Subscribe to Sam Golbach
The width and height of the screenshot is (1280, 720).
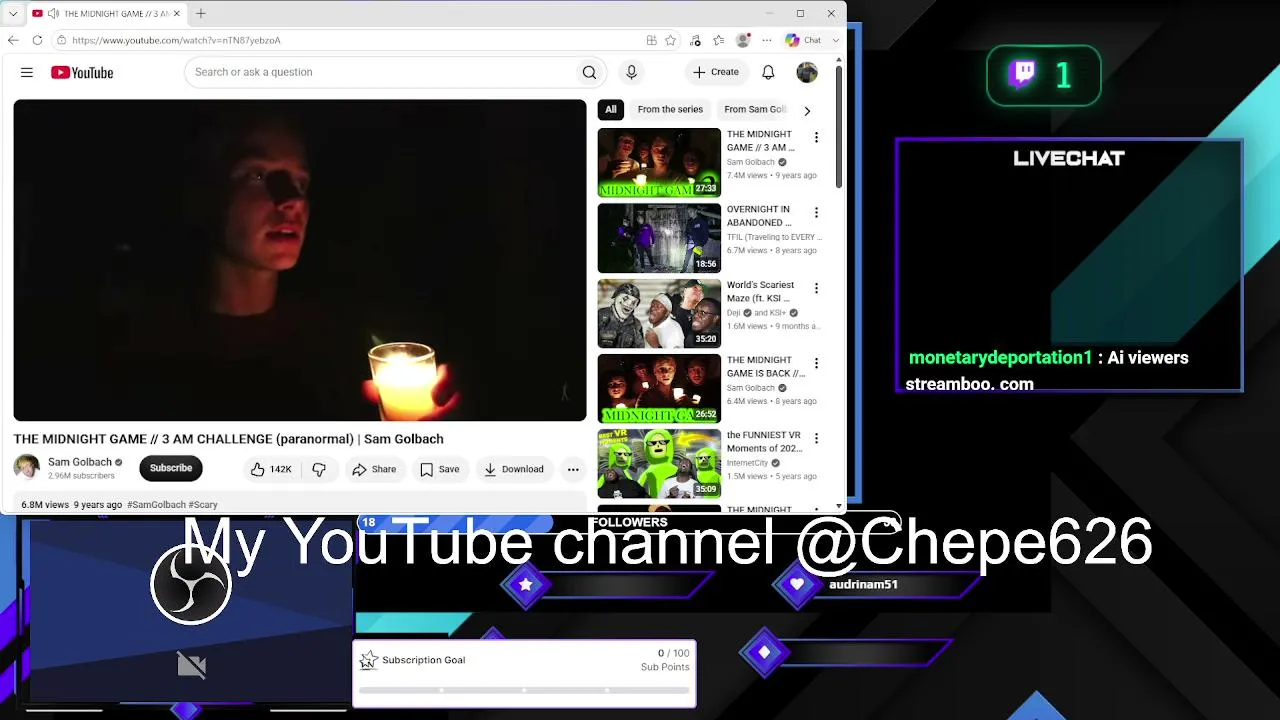pos(171,468)
